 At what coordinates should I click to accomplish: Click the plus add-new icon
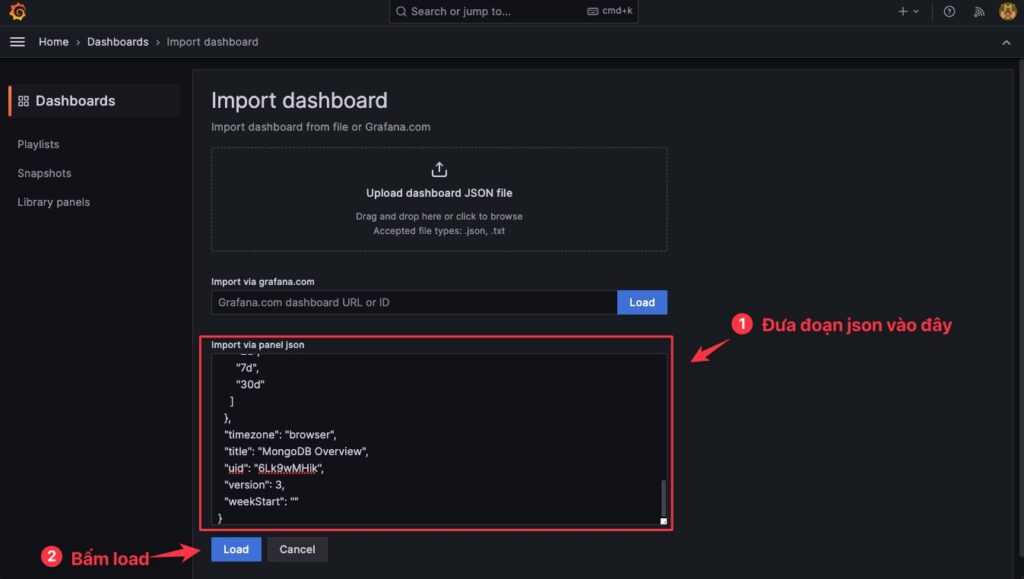pos(903,11)
